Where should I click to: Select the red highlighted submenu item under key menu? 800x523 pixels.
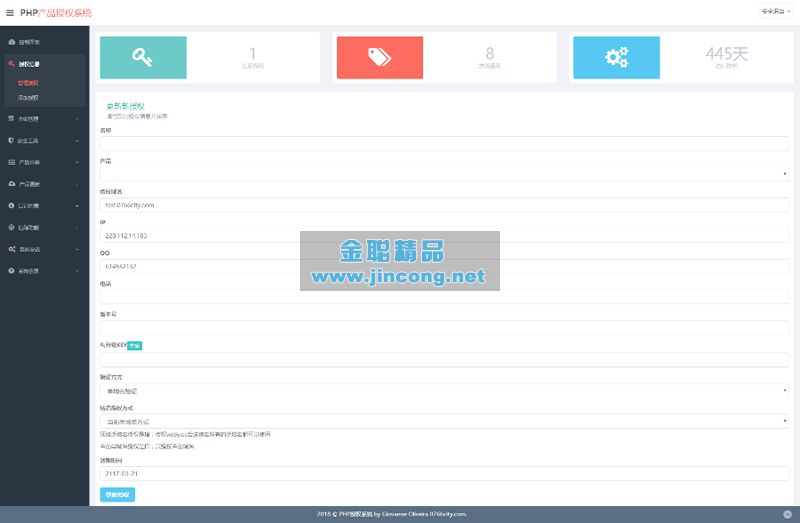[x=29, y=83]
